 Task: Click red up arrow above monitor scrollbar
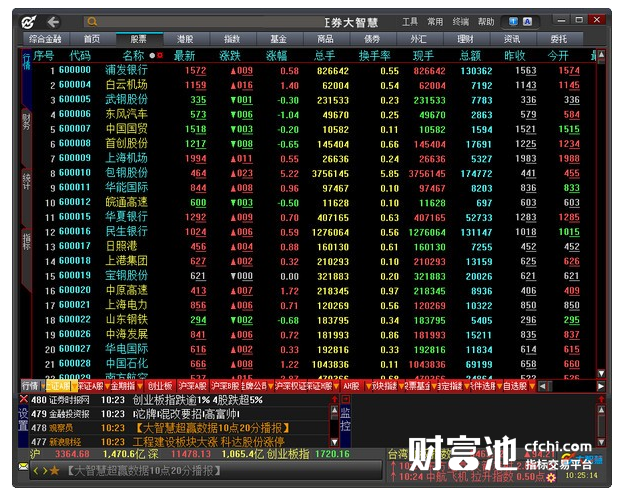point(601,399)
